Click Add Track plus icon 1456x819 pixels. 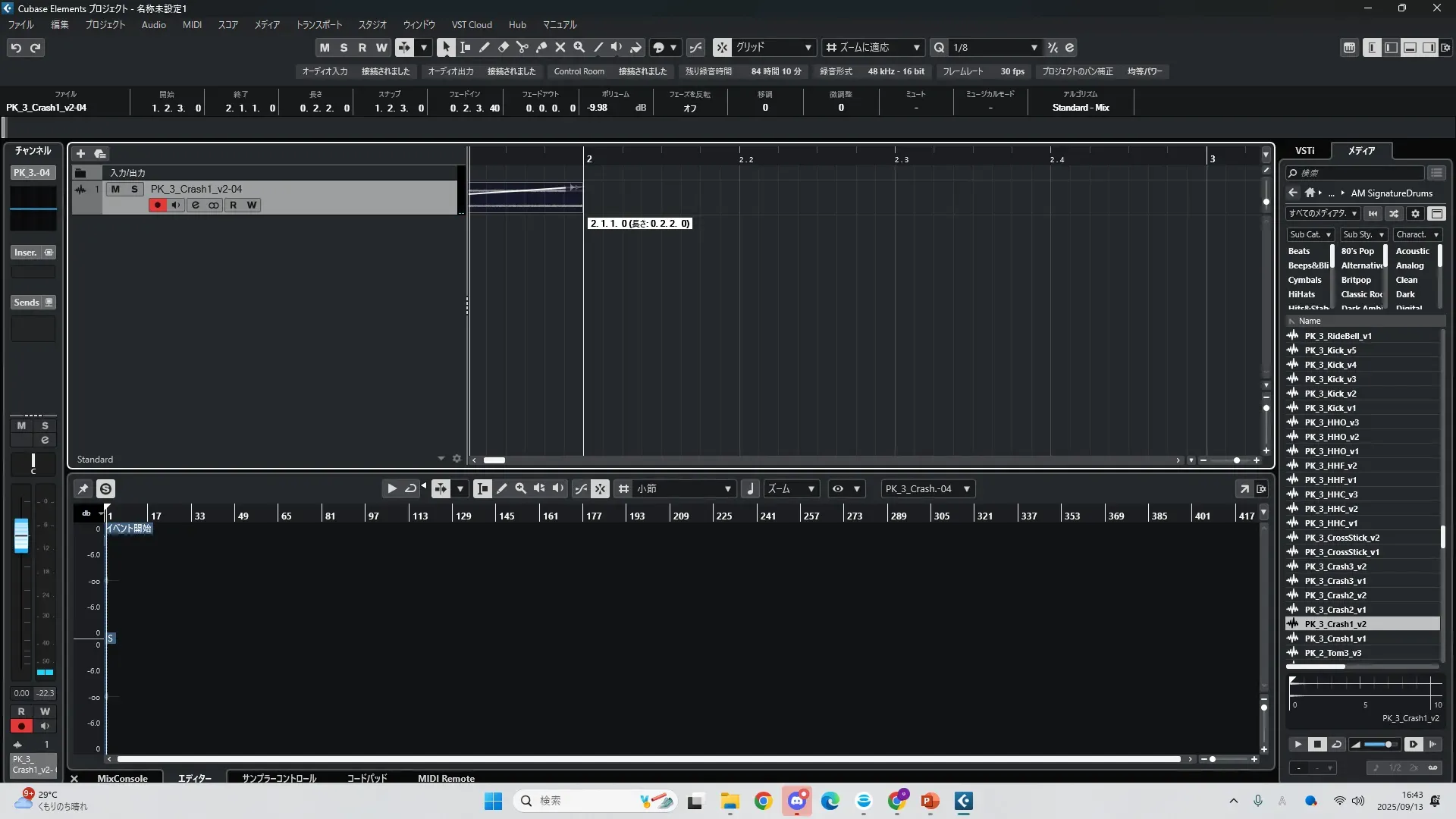(80, 153)
